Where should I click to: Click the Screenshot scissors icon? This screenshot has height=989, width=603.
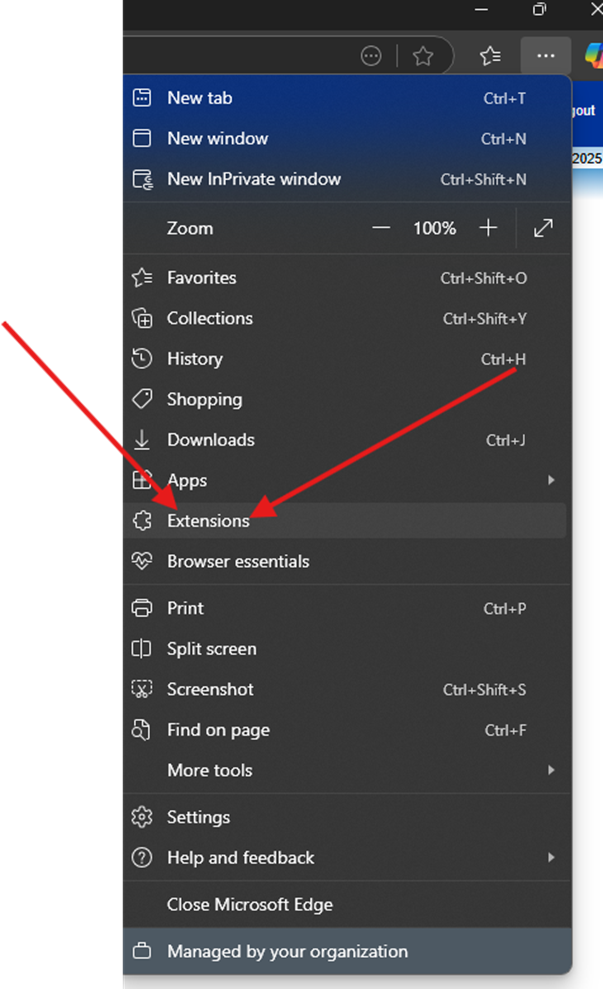[142, 689]
